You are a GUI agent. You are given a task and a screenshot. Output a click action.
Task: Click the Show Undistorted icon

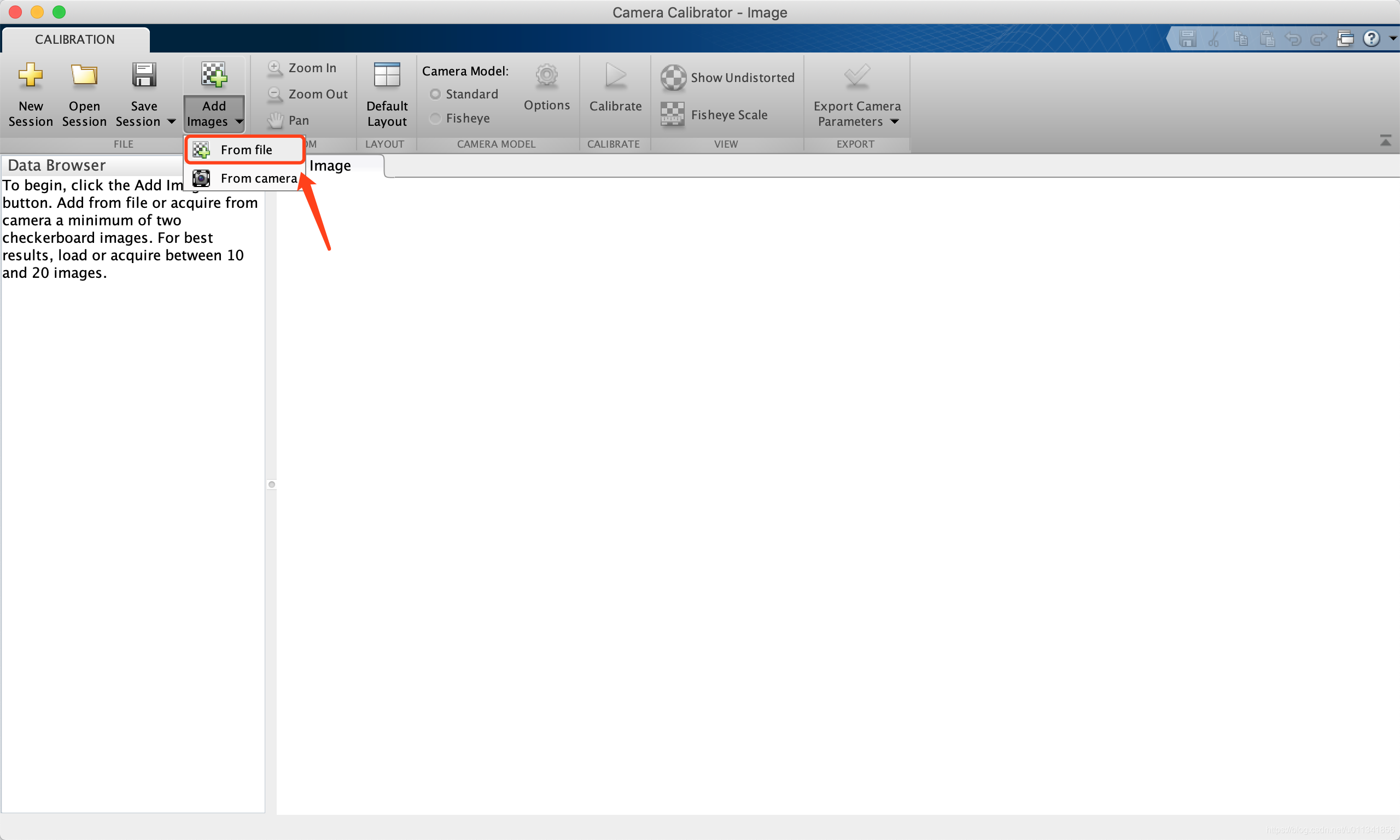[673, 78]
